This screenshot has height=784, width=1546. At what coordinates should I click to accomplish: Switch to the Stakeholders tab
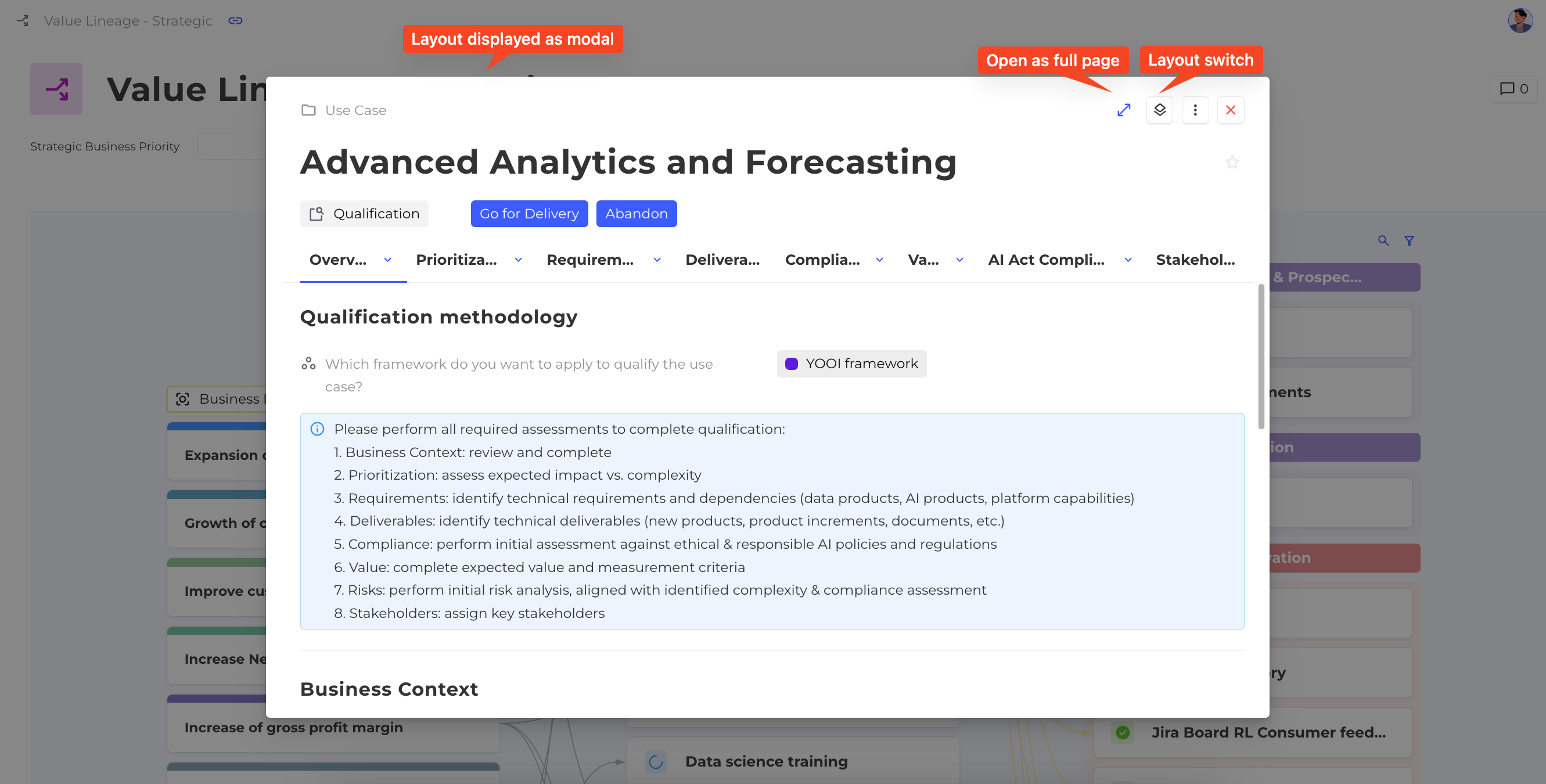pos(1195,260)
